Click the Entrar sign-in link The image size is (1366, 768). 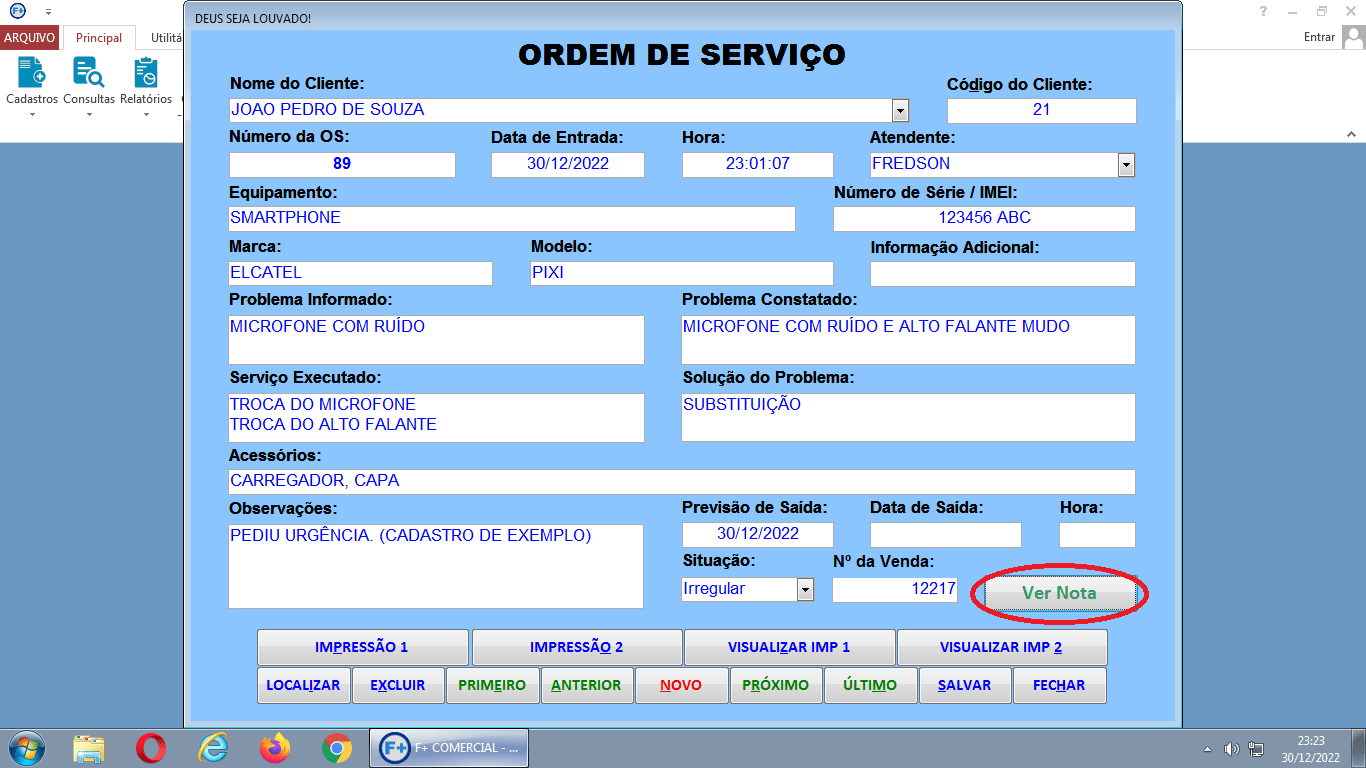point(1320,37)
